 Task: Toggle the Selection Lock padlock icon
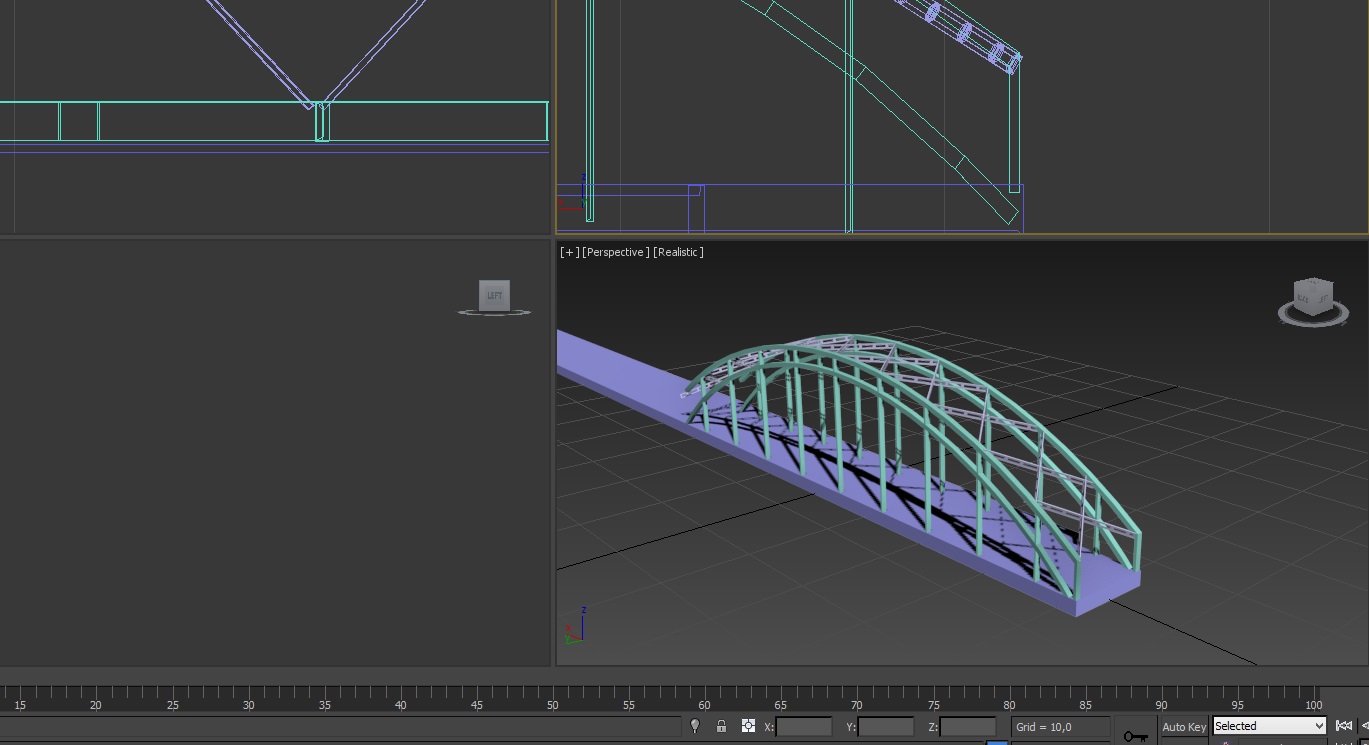click(x=721, y=726)
